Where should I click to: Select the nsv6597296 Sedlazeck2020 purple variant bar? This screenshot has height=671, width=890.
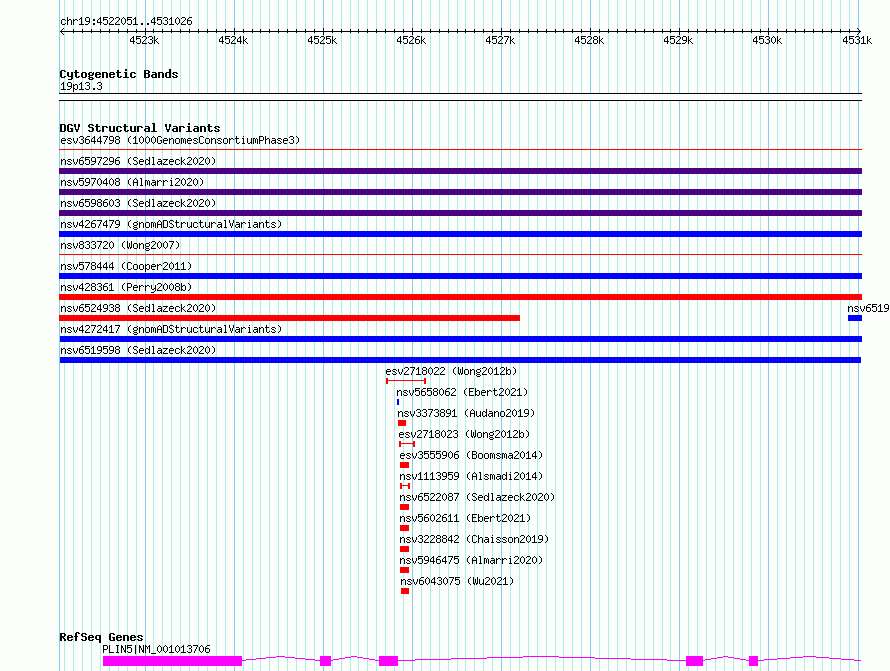pyautogui.click(x=460, y=171)
